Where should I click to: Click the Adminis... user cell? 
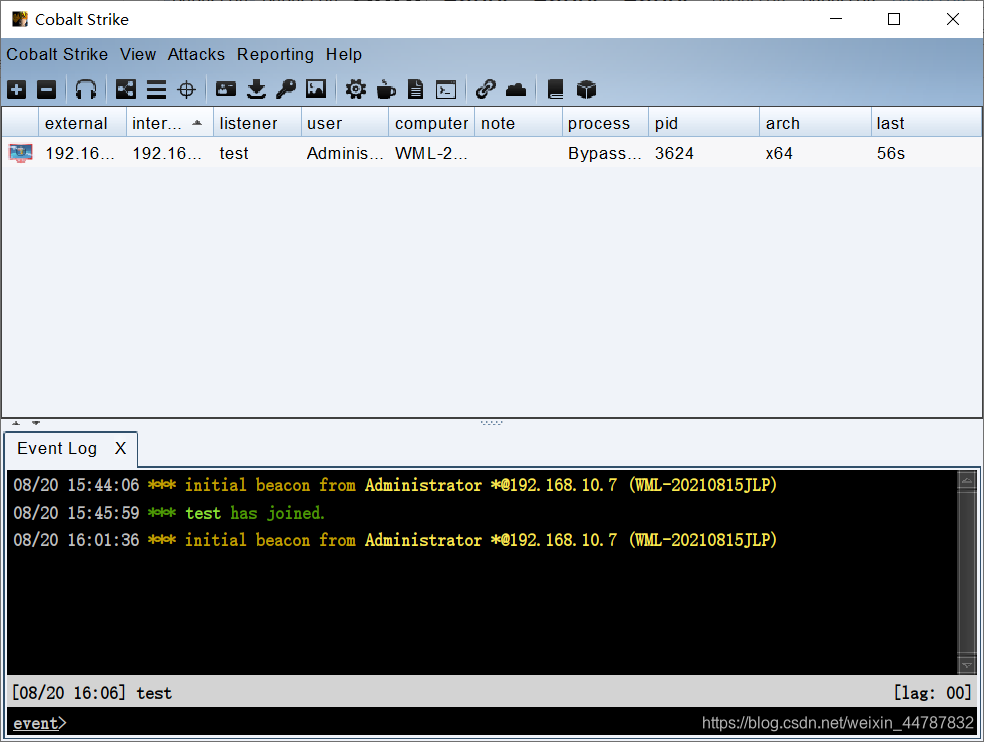coord(345,153)
